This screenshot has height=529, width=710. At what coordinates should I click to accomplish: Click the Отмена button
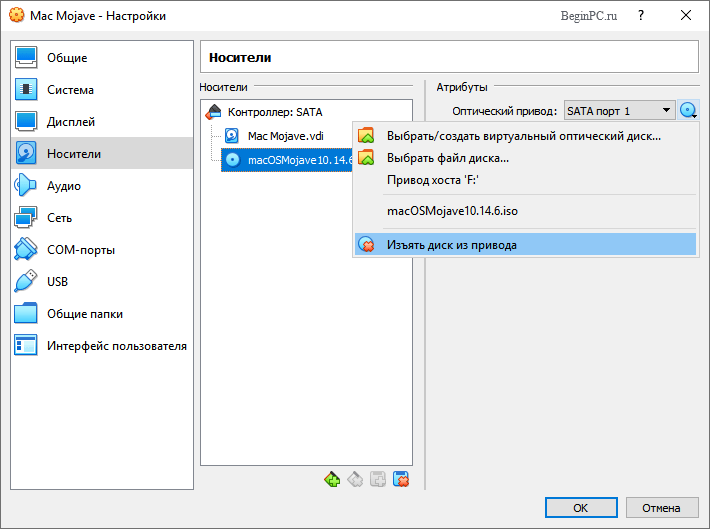pyautogui.click(x=662, y=508)
